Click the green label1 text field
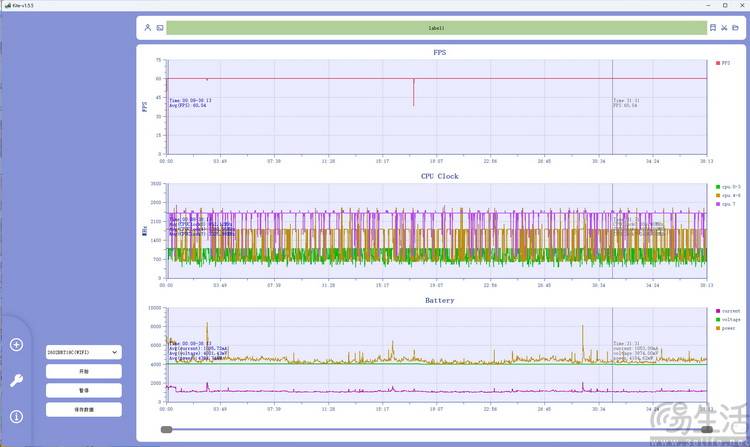The image size is (750, 447). pyautogui.click(x=435, y=28)
